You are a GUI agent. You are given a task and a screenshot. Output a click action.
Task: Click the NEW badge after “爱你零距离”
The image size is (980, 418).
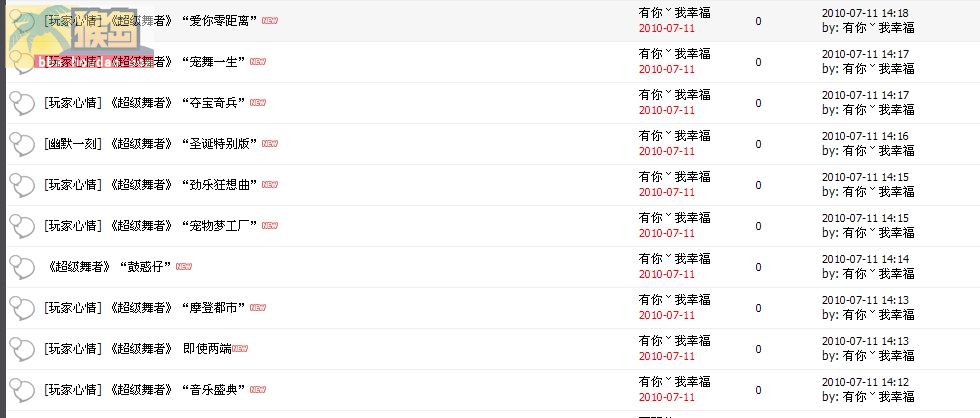point(269,21)
